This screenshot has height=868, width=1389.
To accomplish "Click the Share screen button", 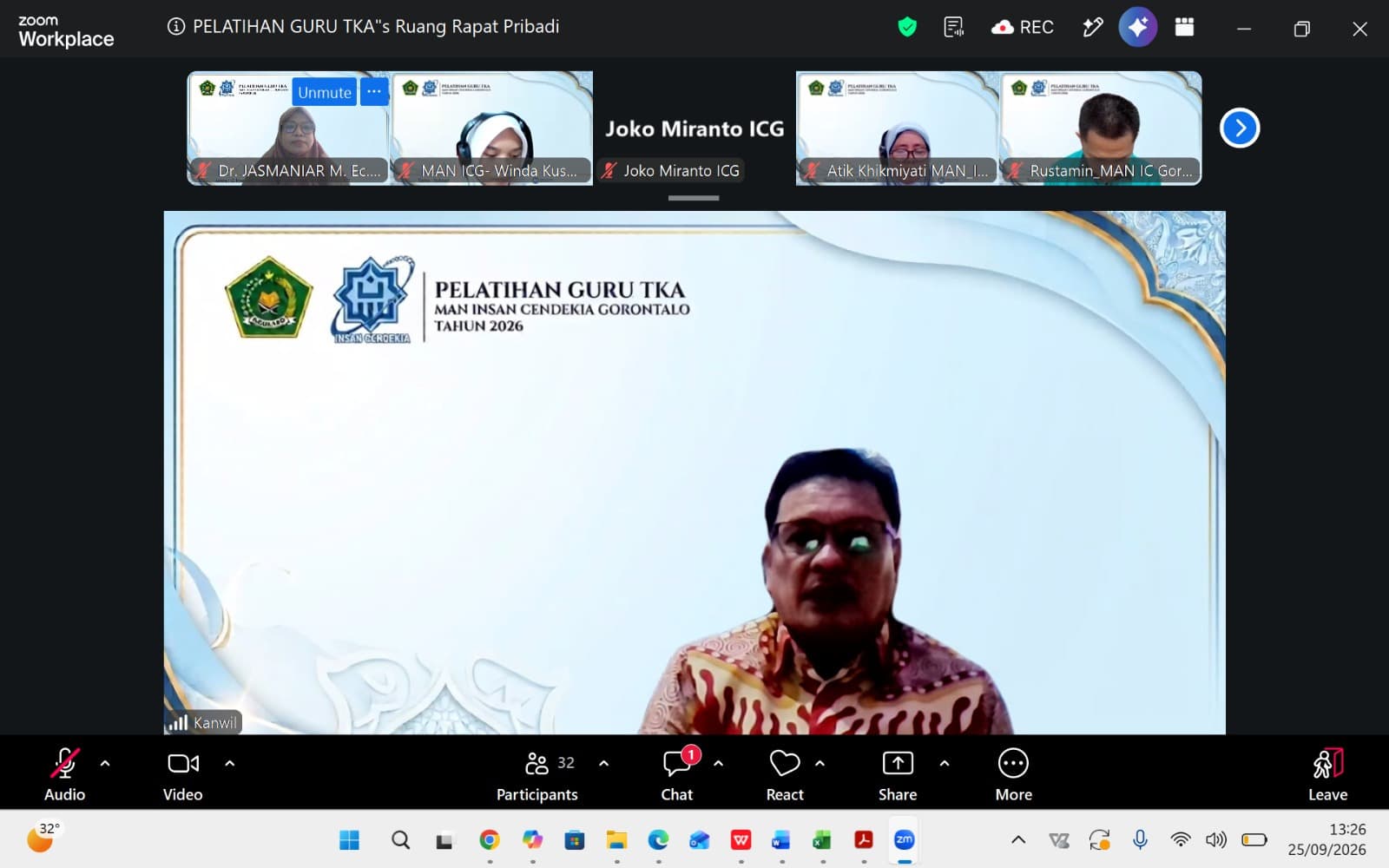I will pyautogui.click(x=898, y=773).
